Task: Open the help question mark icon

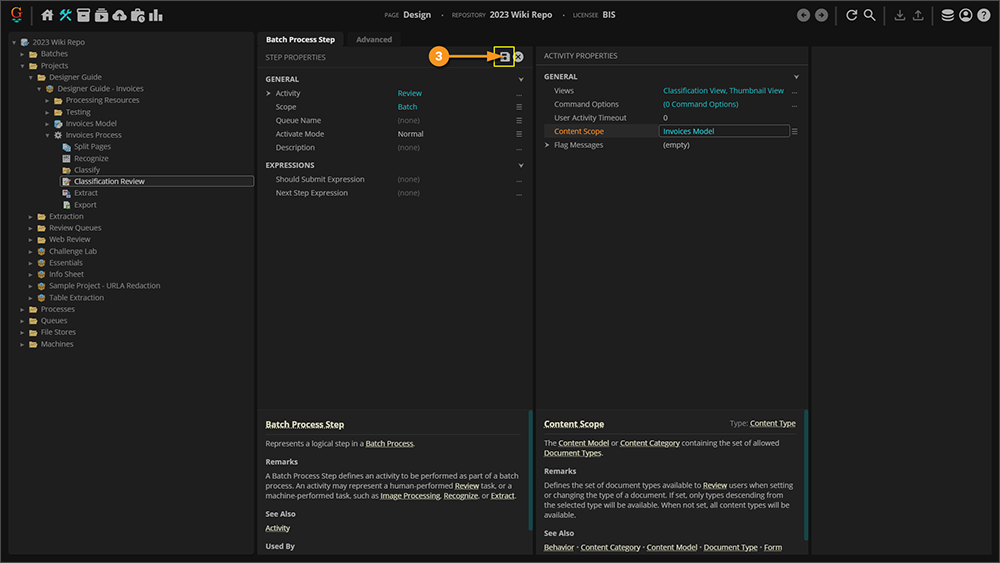Action: tap(983, 15)
